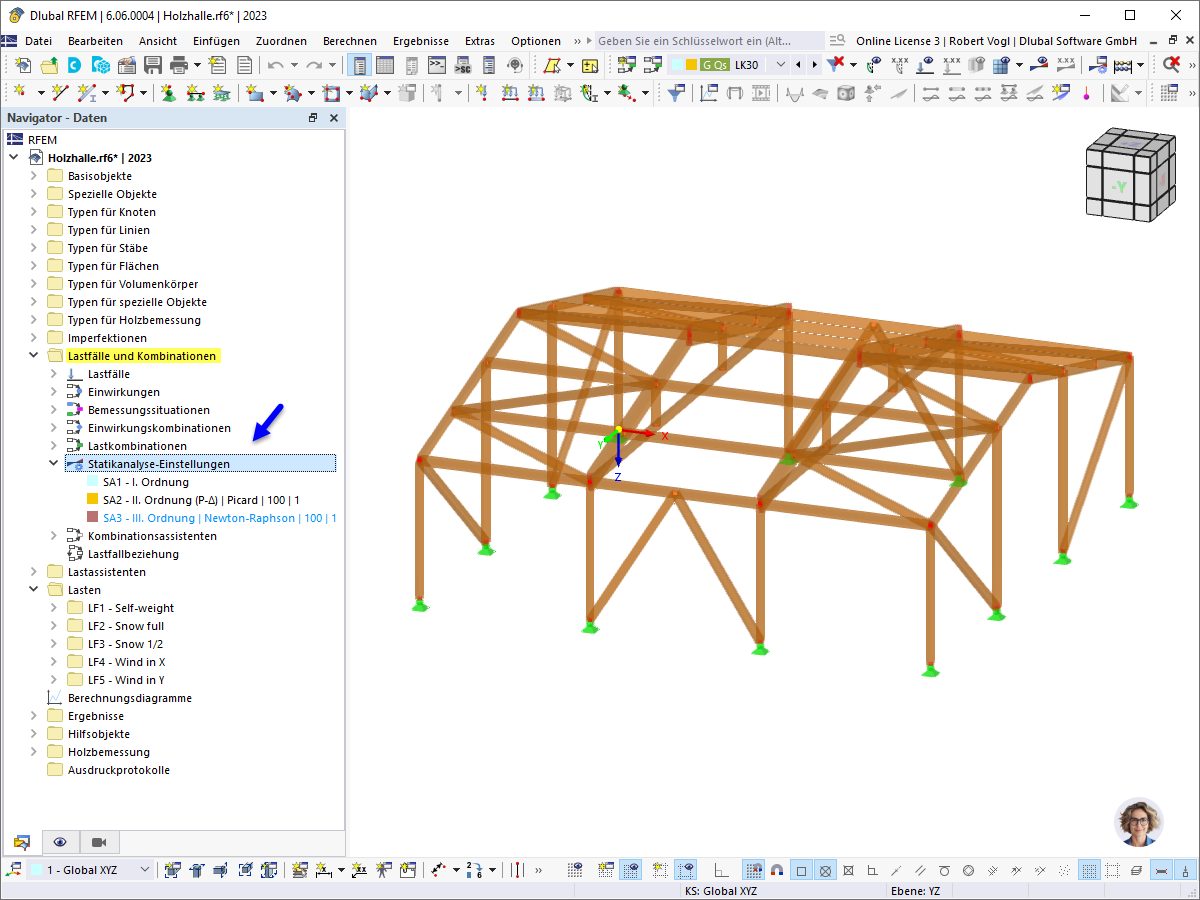The height and width of the screenshot is (900, 1200).
Task: Toggle the tables panel icon
Action: pos(385,65)
